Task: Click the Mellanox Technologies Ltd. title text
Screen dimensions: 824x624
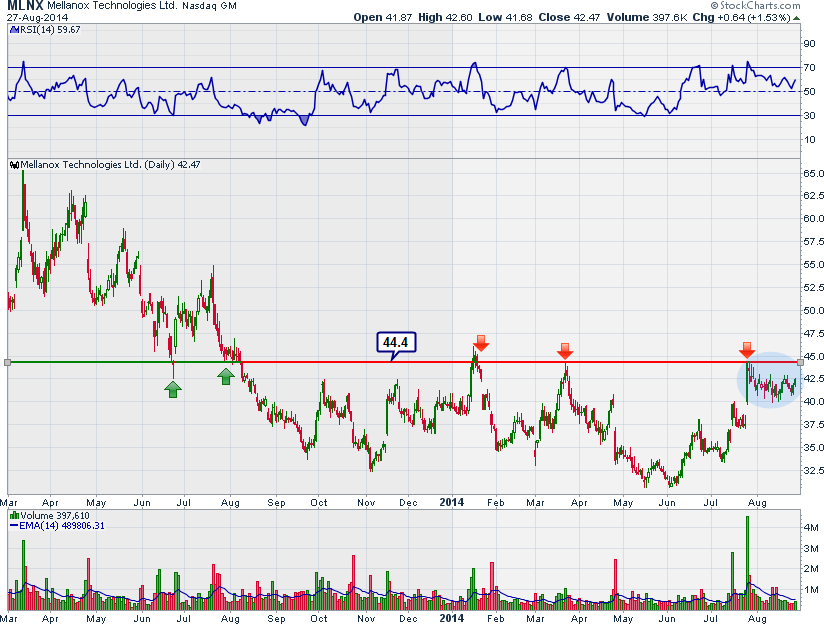Action: click(112, 6)
